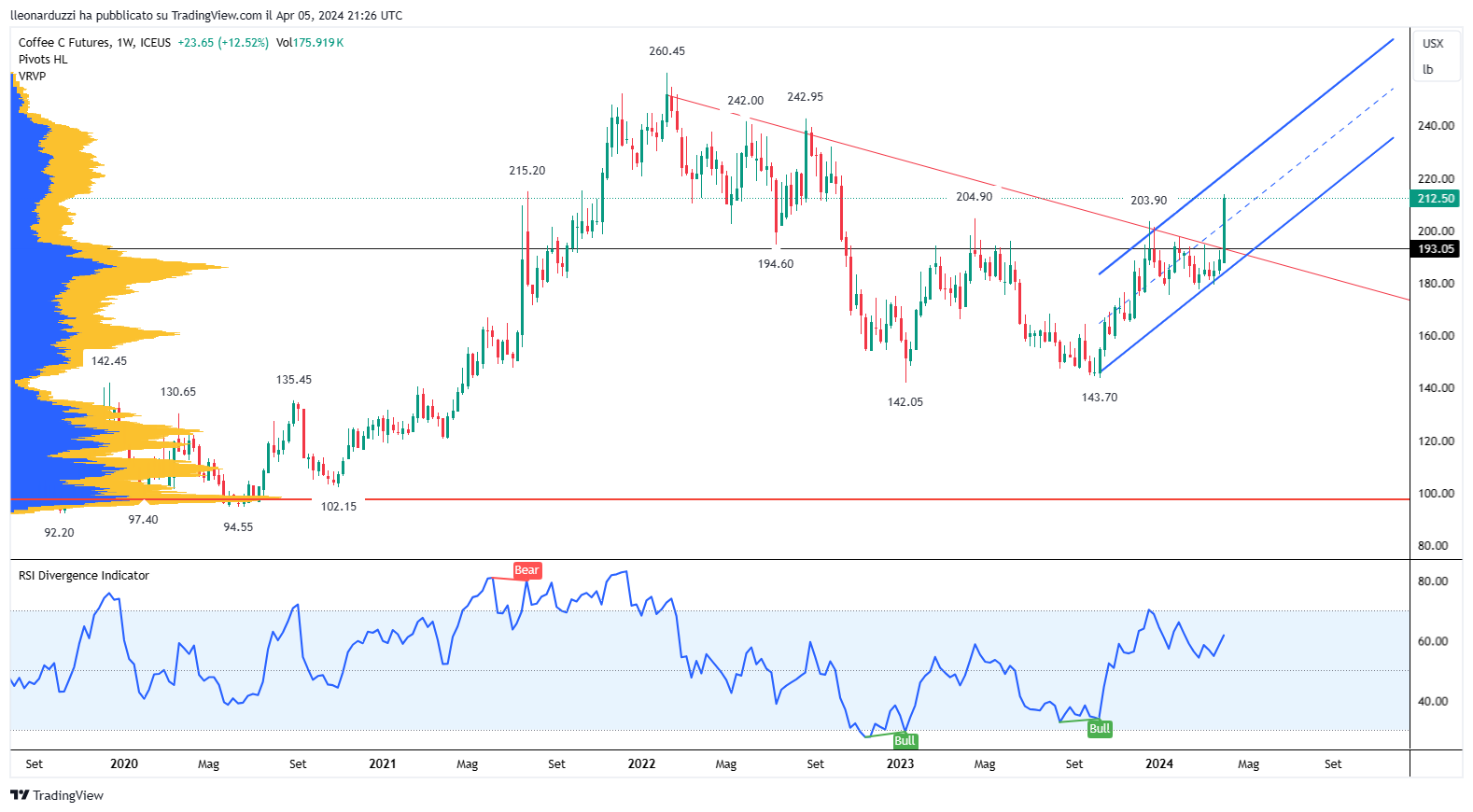Viewport: 1473px width, 812px height.
Task: Click the 203.90 pivot high label
Action: 1149,201
